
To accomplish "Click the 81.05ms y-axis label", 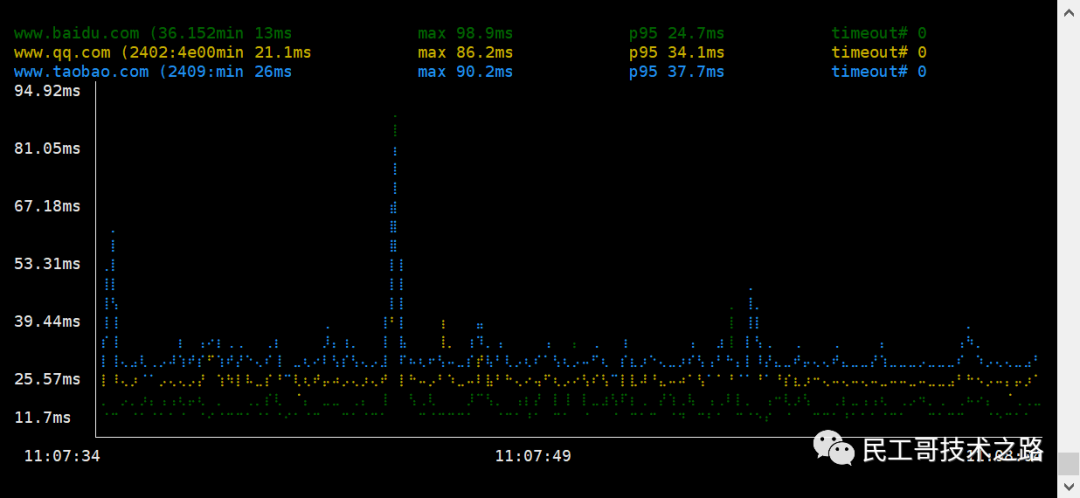I will [x=48, y=149].
